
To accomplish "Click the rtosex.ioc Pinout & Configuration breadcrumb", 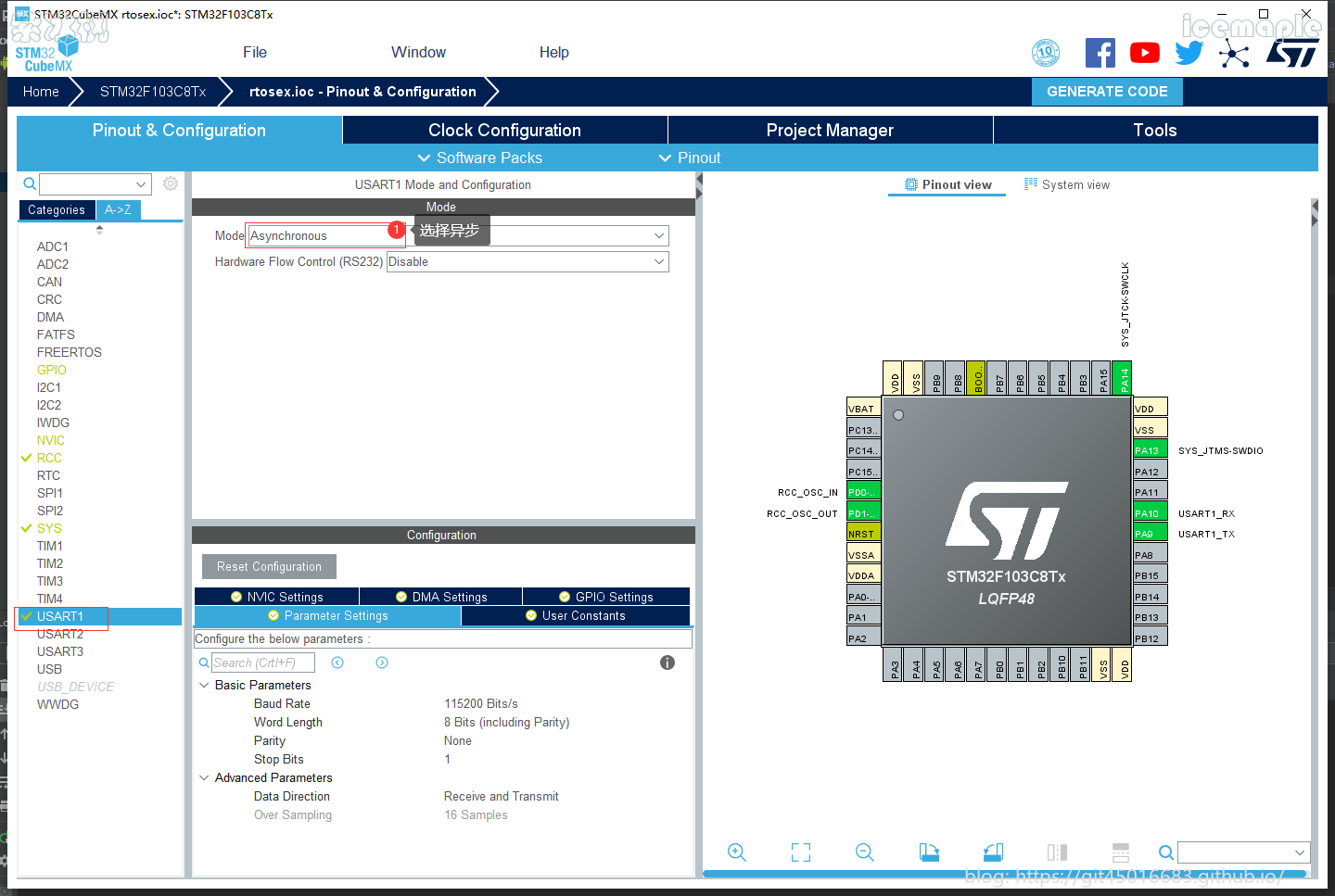I will point(362,91).
